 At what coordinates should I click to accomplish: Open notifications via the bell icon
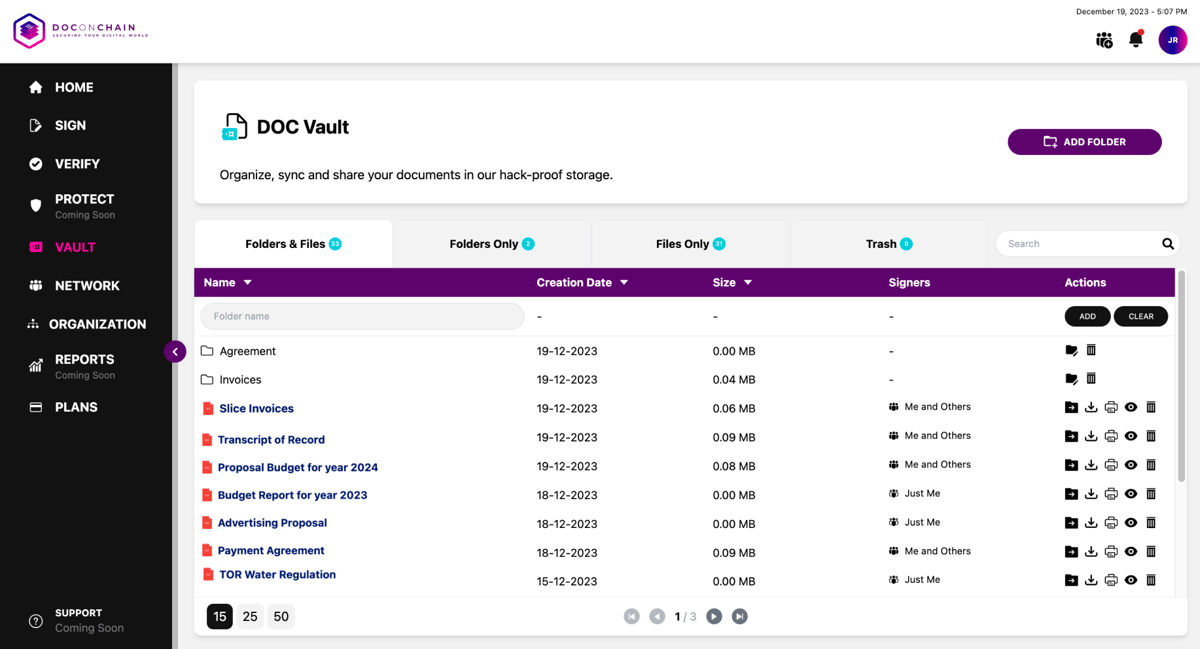1136,39
